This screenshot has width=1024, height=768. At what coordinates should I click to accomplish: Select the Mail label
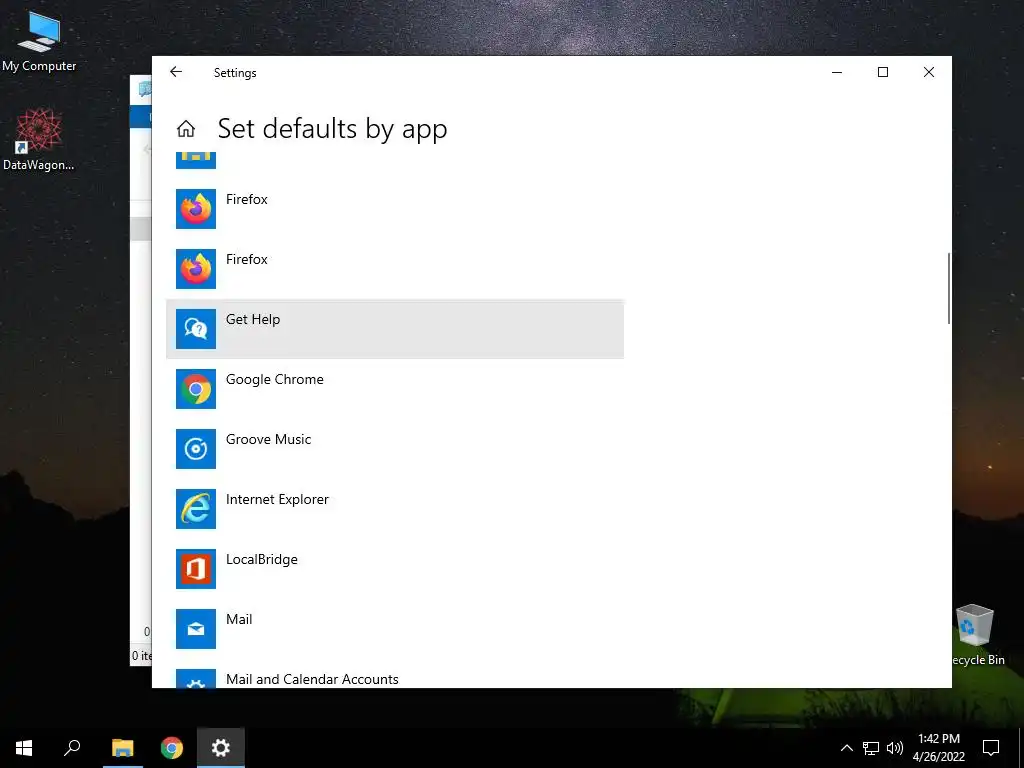point(239,620)
